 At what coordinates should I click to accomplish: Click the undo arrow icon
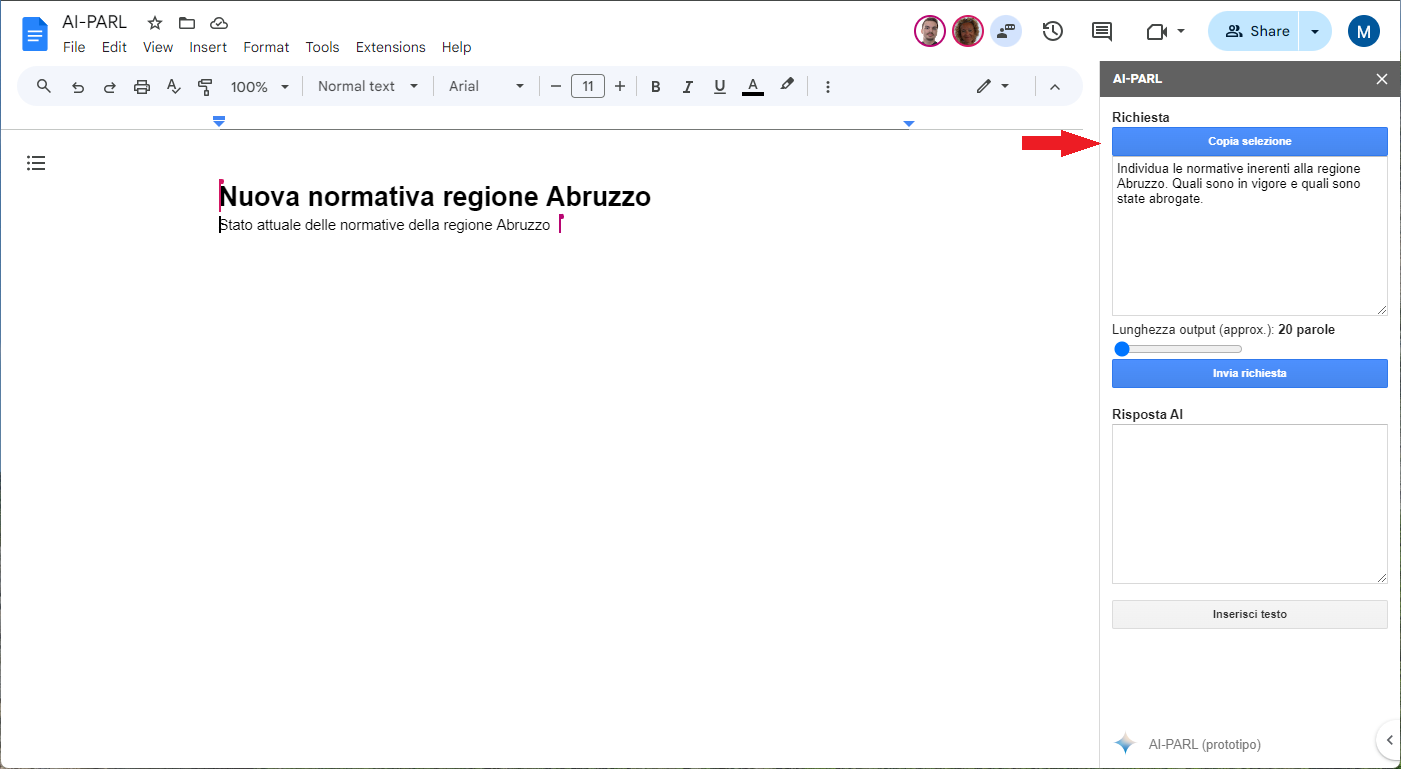pos(78,87)
